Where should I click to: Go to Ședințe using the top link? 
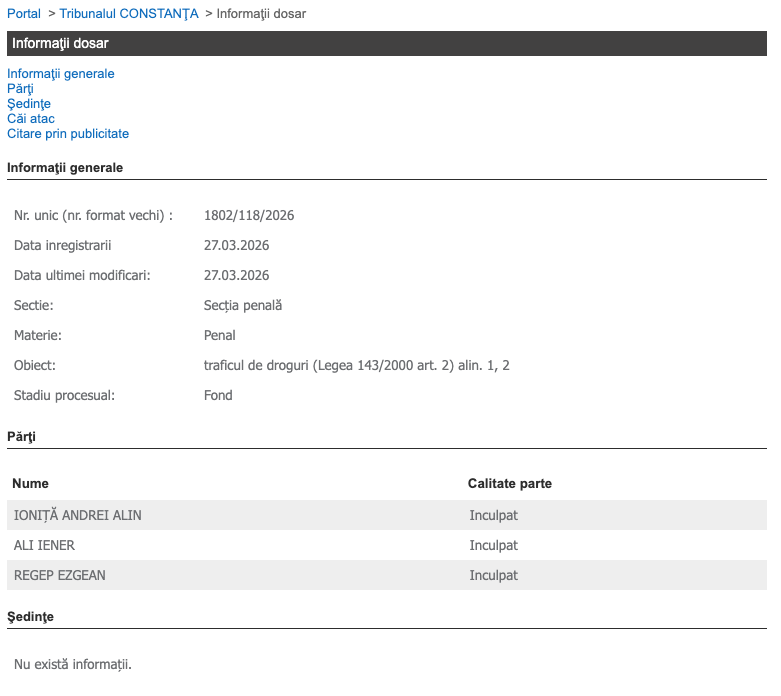pos(29,104)
